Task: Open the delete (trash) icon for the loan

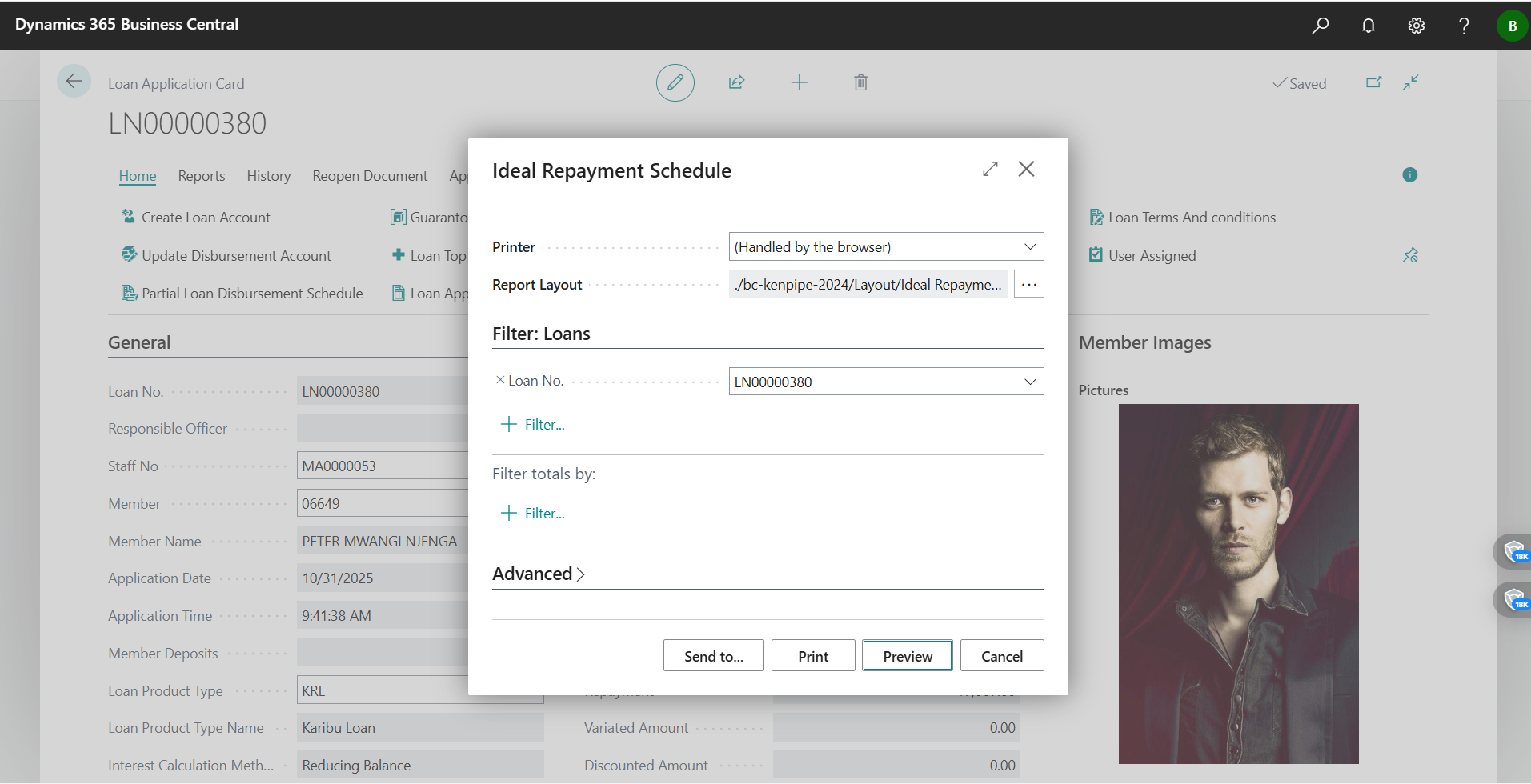Action: tap(860, 82)
